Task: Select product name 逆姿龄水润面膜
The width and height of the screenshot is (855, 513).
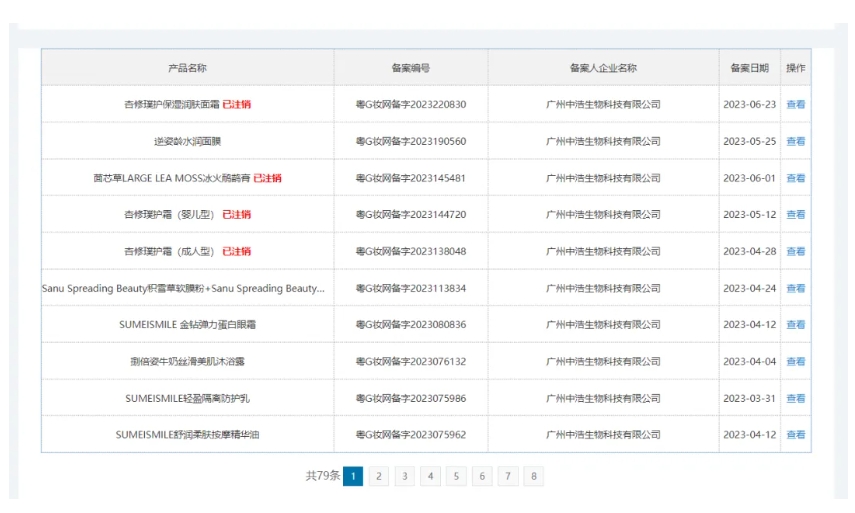Action: (x=188, y=141)
